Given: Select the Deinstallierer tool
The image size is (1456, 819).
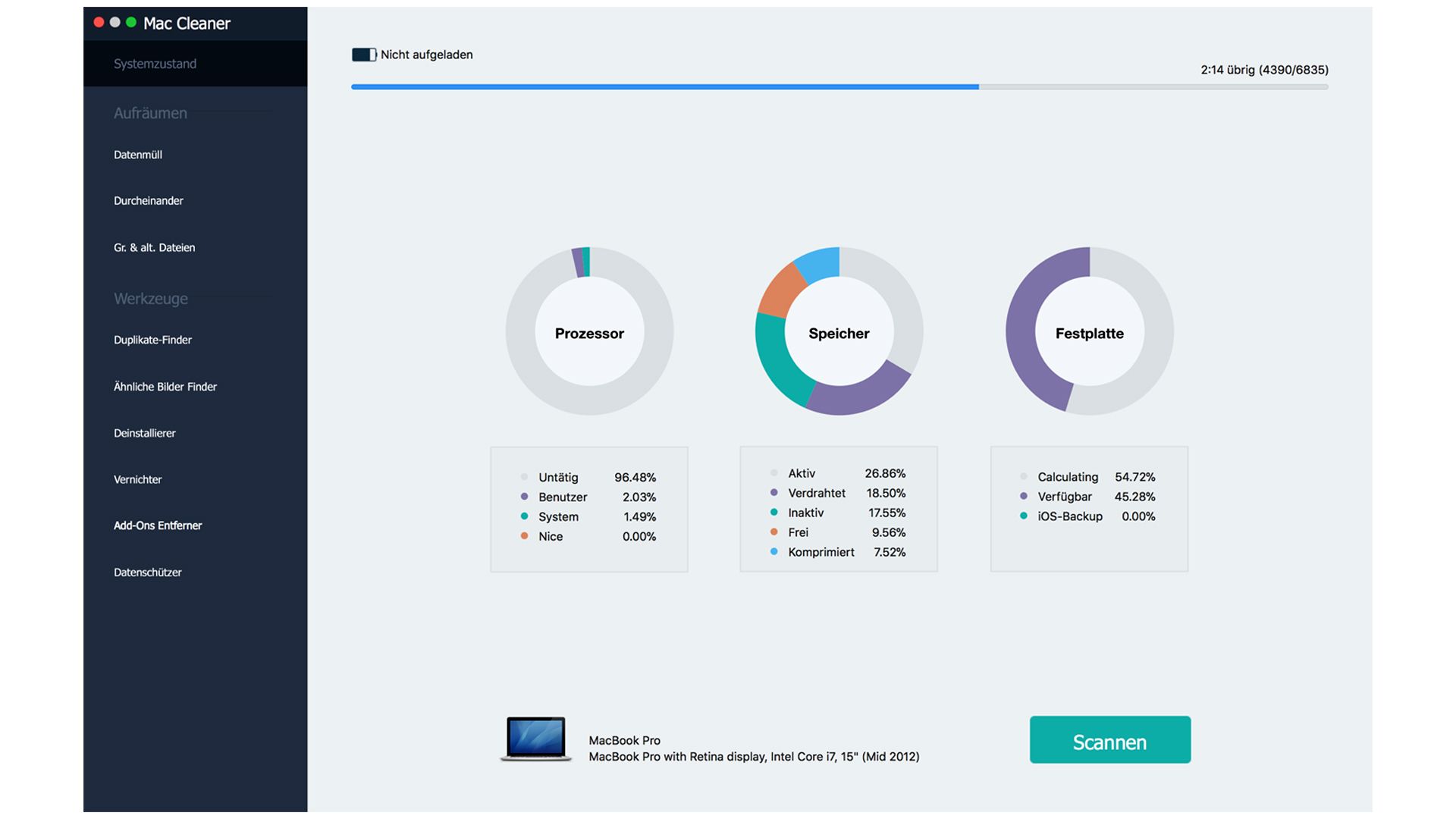Looking at the screenshot, I should pyautogui.click(x=144, y=433).
